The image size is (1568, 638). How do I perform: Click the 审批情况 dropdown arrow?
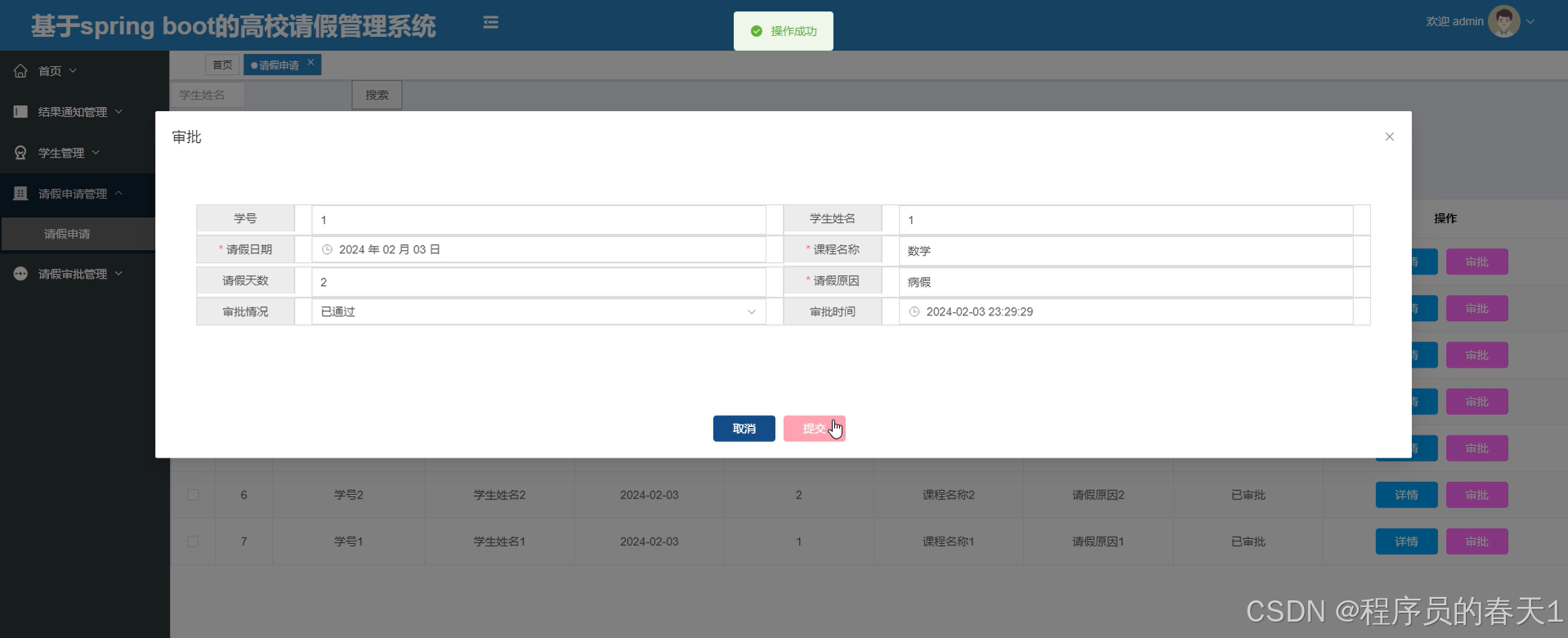coord(751,312)
